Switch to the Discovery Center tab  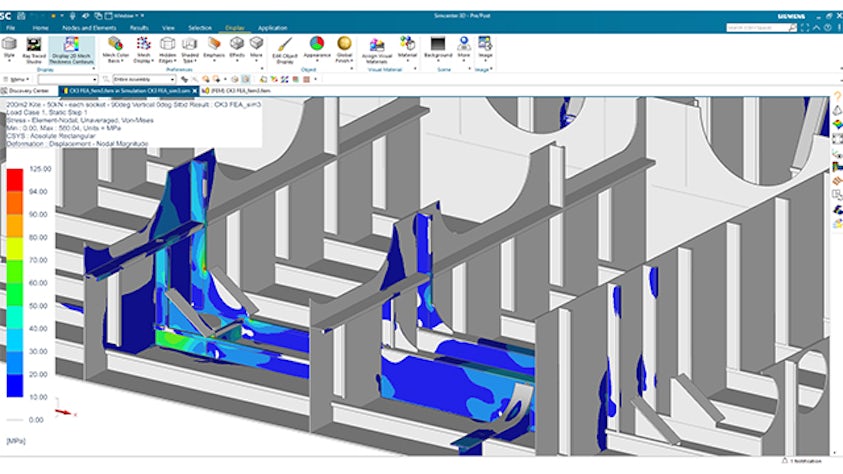pos(29,91)
